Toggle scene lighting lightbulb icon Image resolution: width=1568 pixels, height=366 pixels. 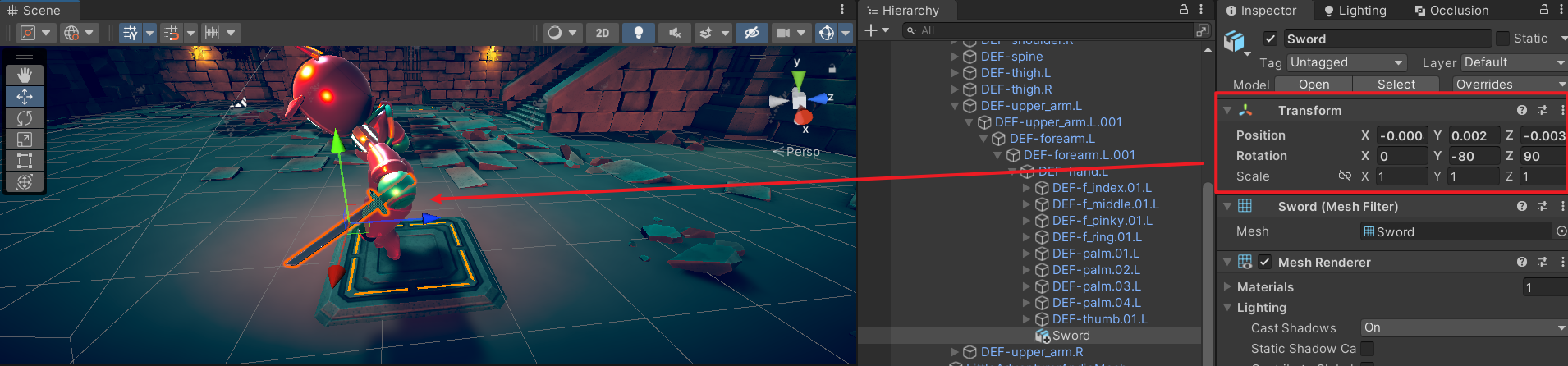click(638, 33)
